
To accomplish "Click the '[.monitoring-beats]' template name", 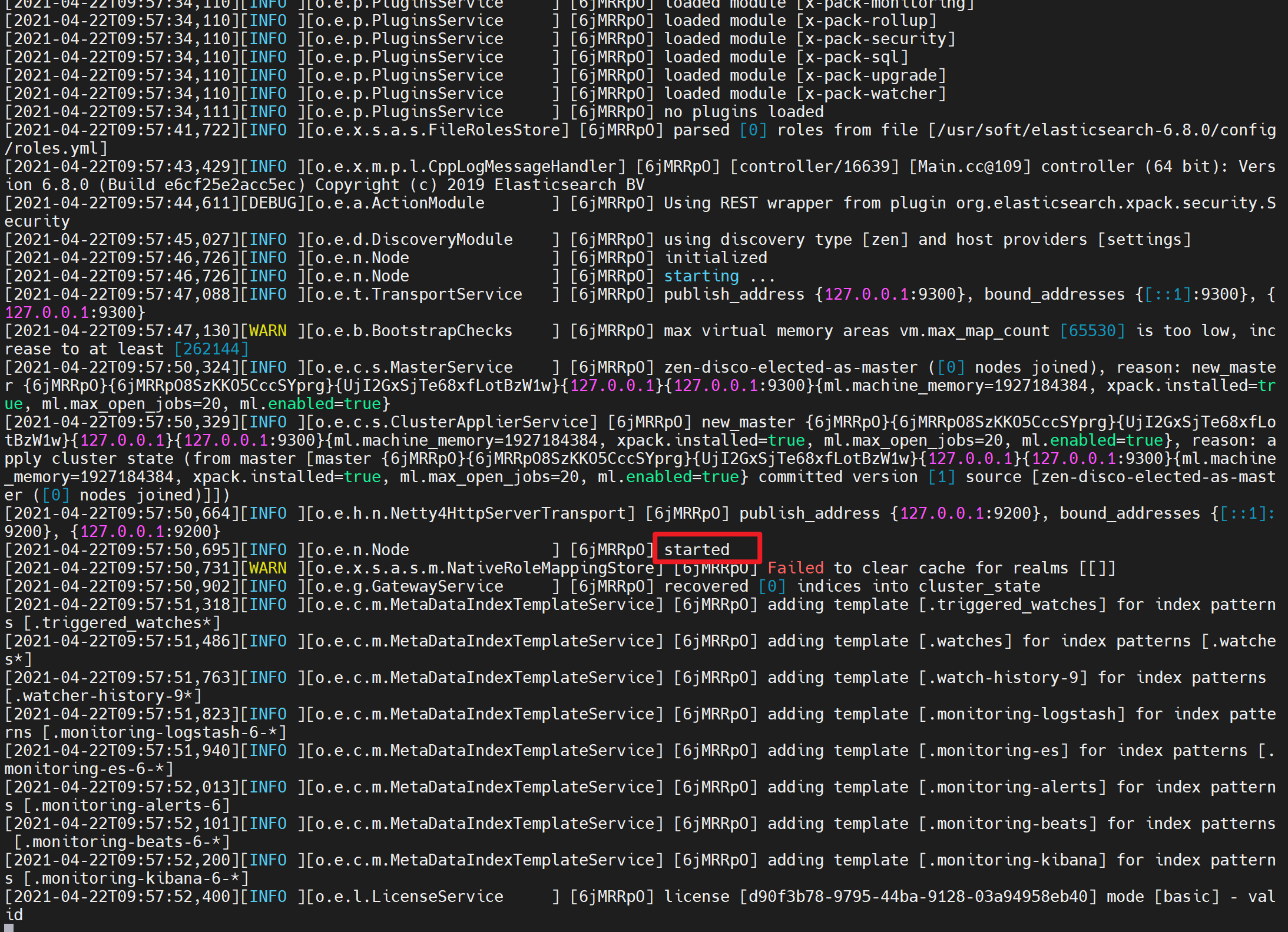I will coord(1008,824).
